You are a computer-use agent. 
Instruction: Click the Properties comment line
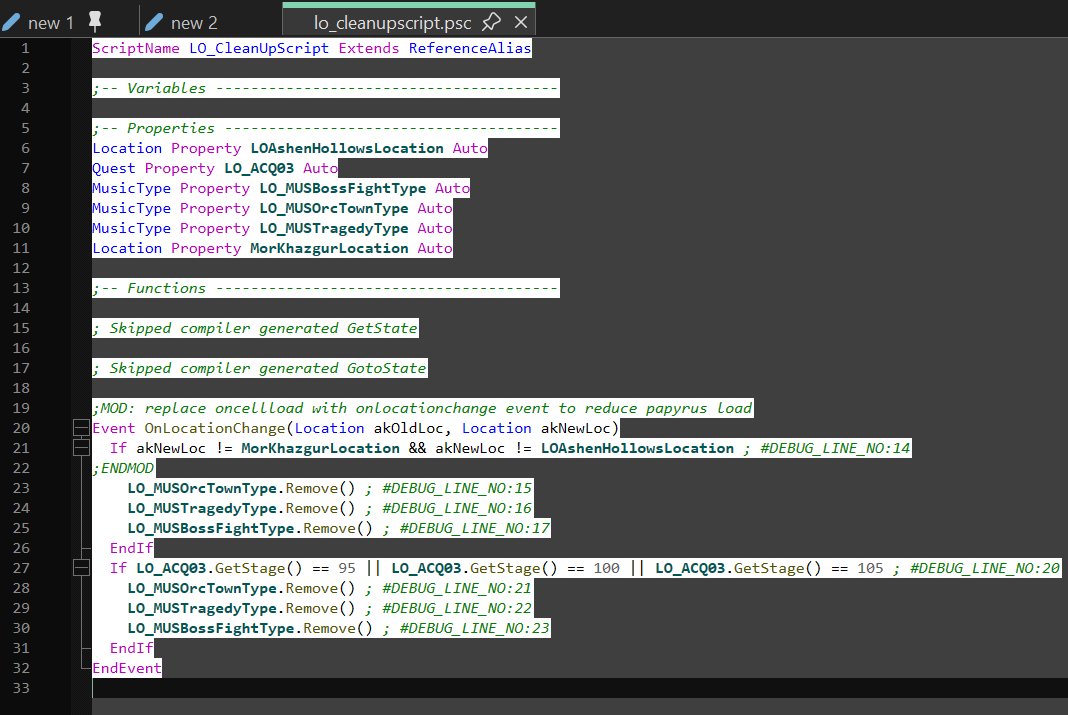click(326, 128)
